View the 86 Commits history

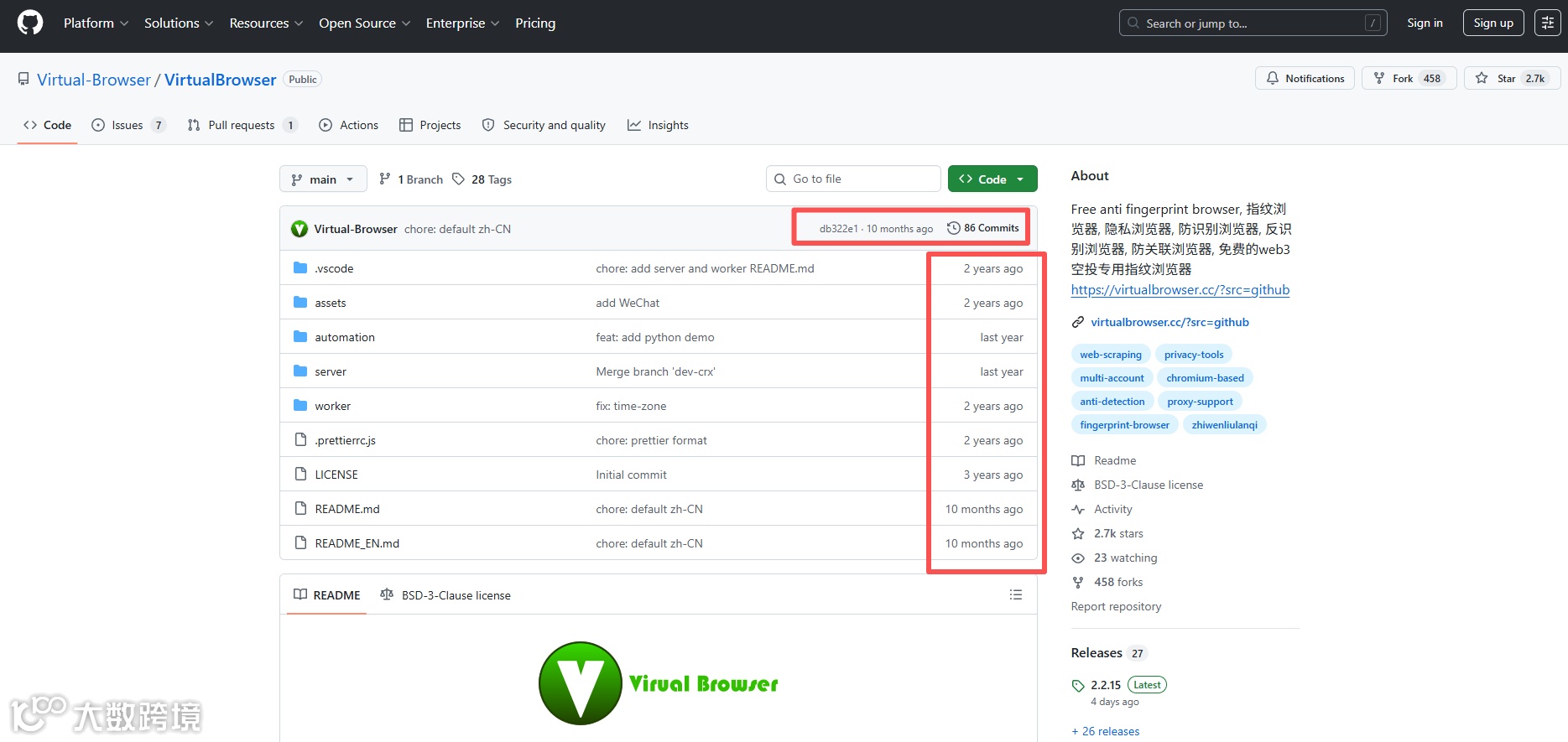(x=983, y=228)
